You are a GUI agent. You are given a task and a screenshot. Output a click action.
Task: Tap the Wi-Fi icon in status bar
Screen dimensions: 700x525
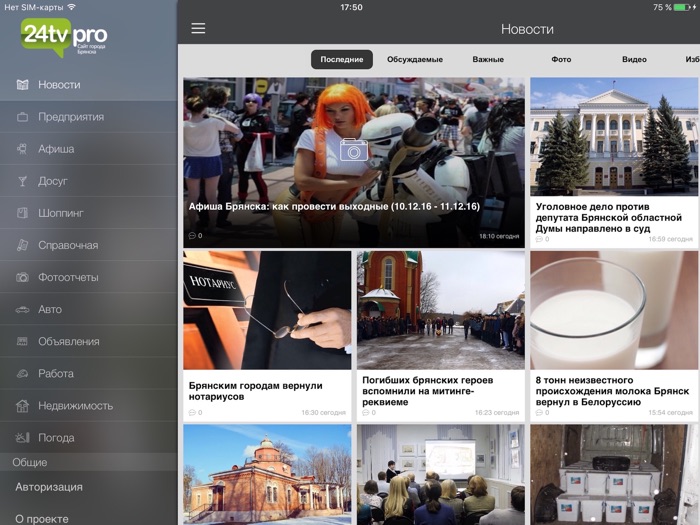point(71,7)
